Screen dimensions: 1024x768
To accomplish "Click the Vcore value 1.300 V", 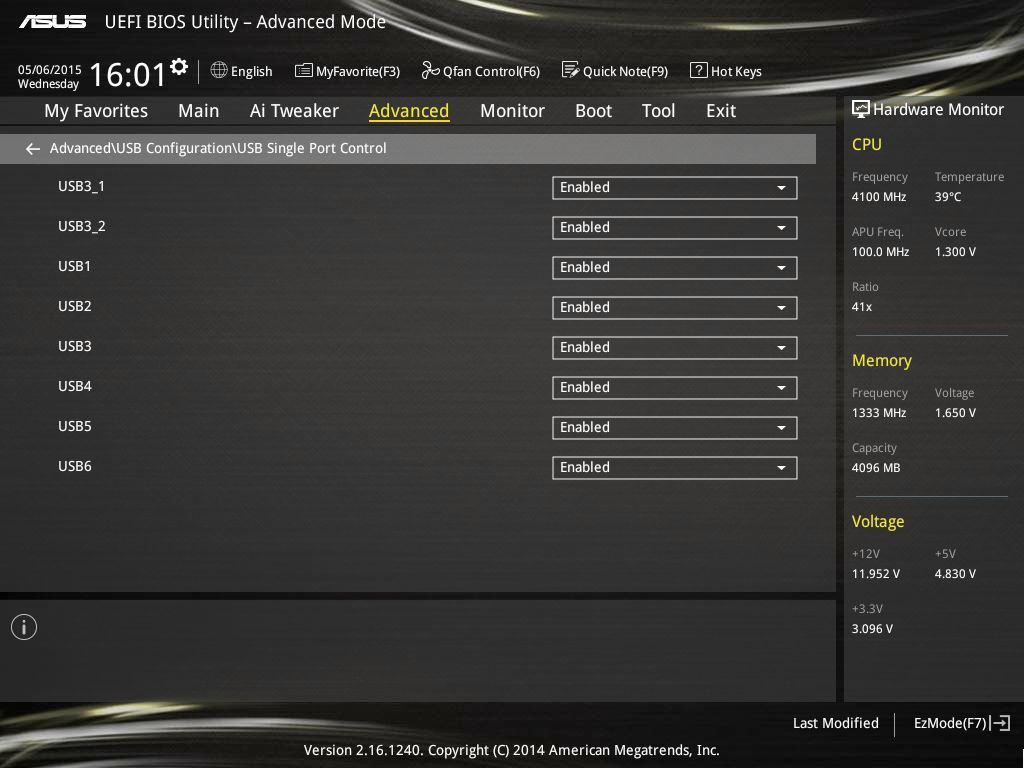I will (x=955, y=251).
